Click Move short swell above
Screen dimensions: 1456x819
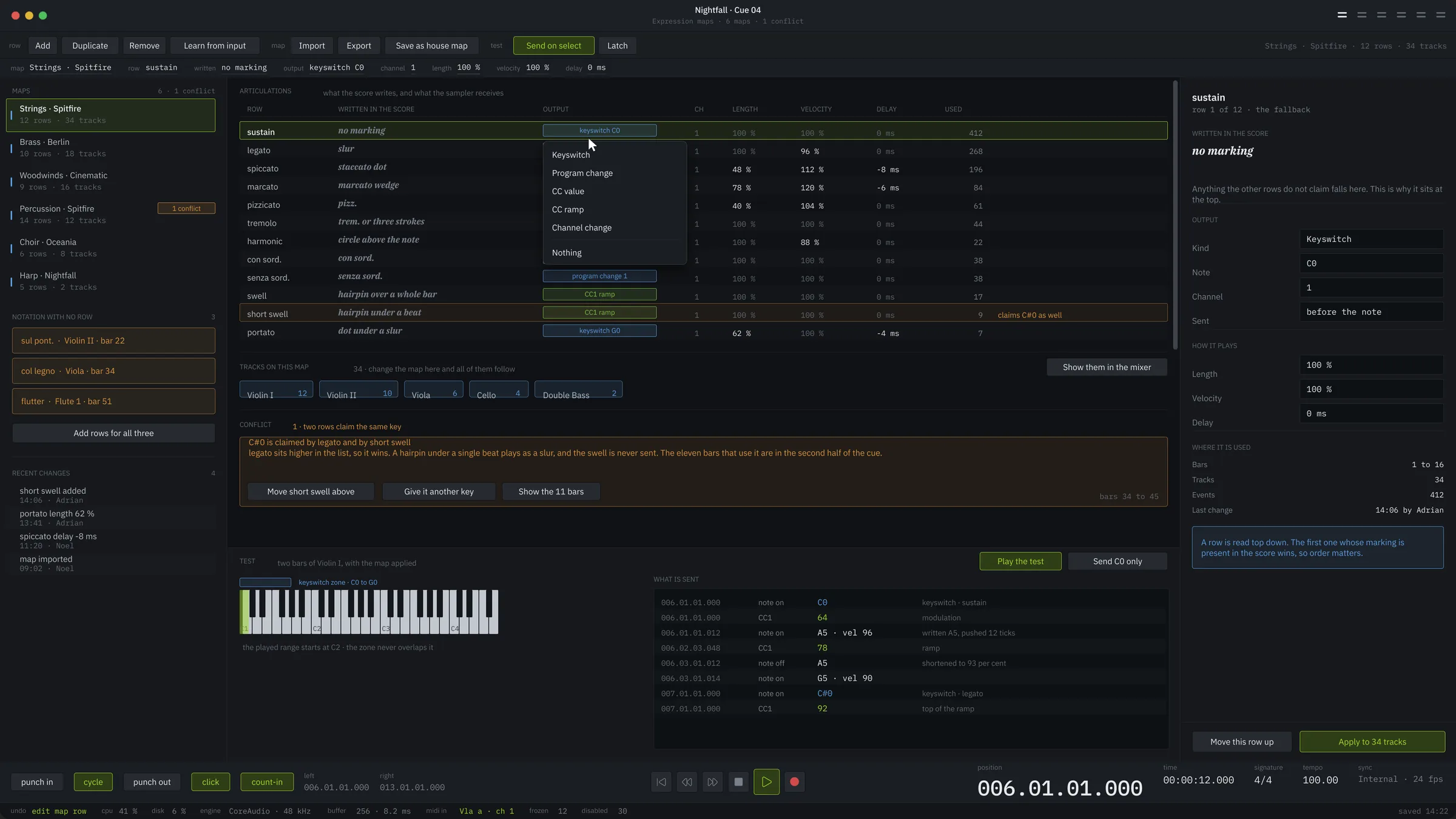pyautogui.click(x=311, y=491)
